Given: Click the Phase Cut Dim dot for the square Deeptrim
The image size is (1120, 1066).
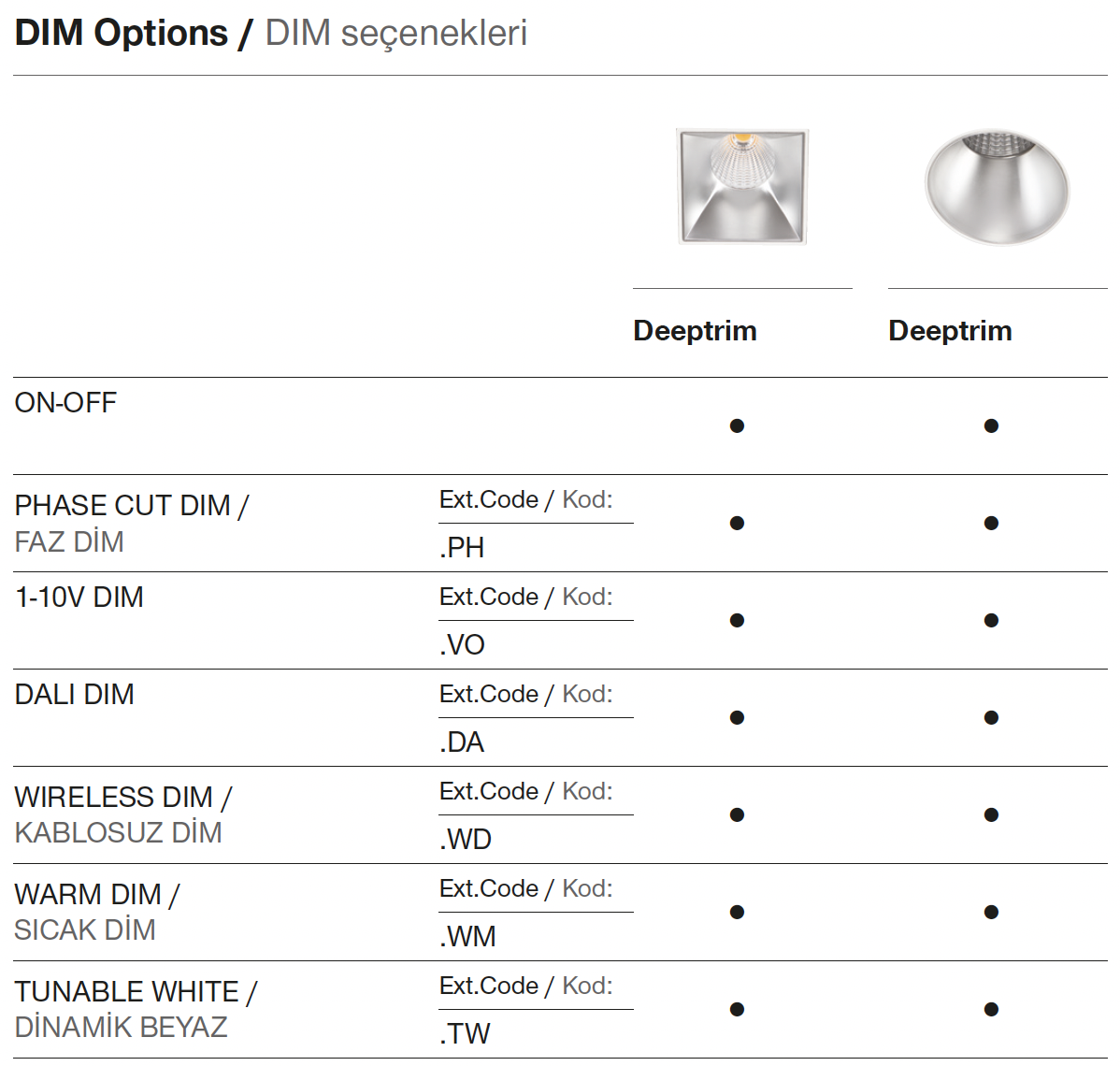Looking at the screenshot, I should click(737, 524).
